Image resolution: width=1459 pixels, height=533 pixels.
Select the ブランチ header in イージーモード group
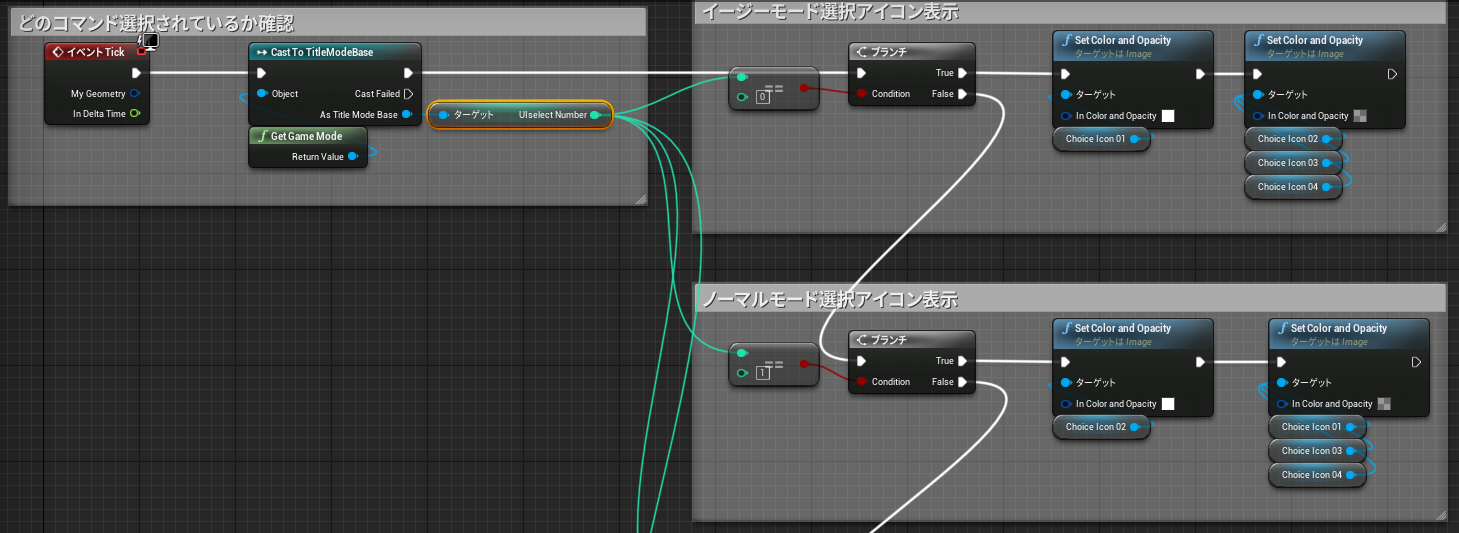912,52
